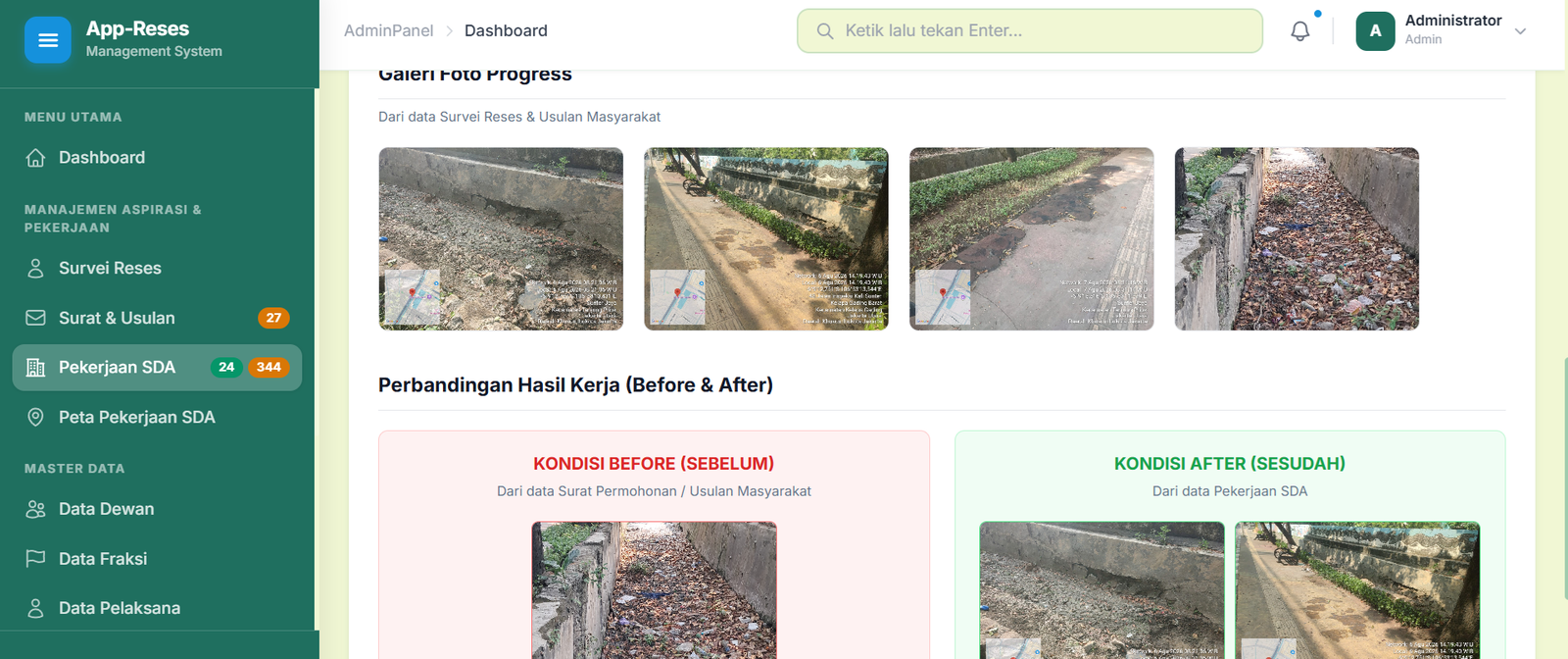Click the orange 344 badge on Pekerjaan SDA
The width and height of the screenshot is (1568, 659).
(269, 368)
